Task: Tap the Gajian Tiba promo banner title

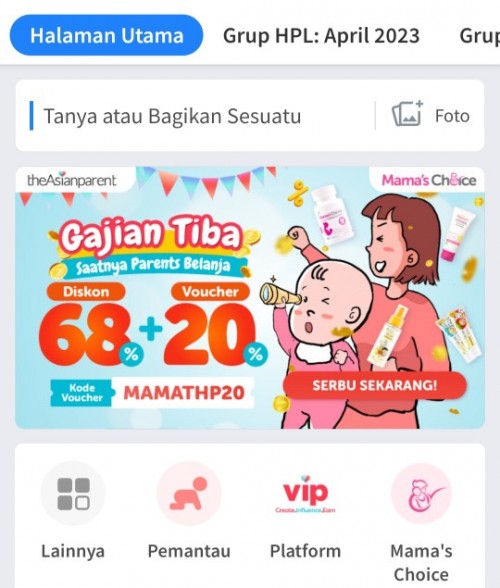Action: pos(150,234)
